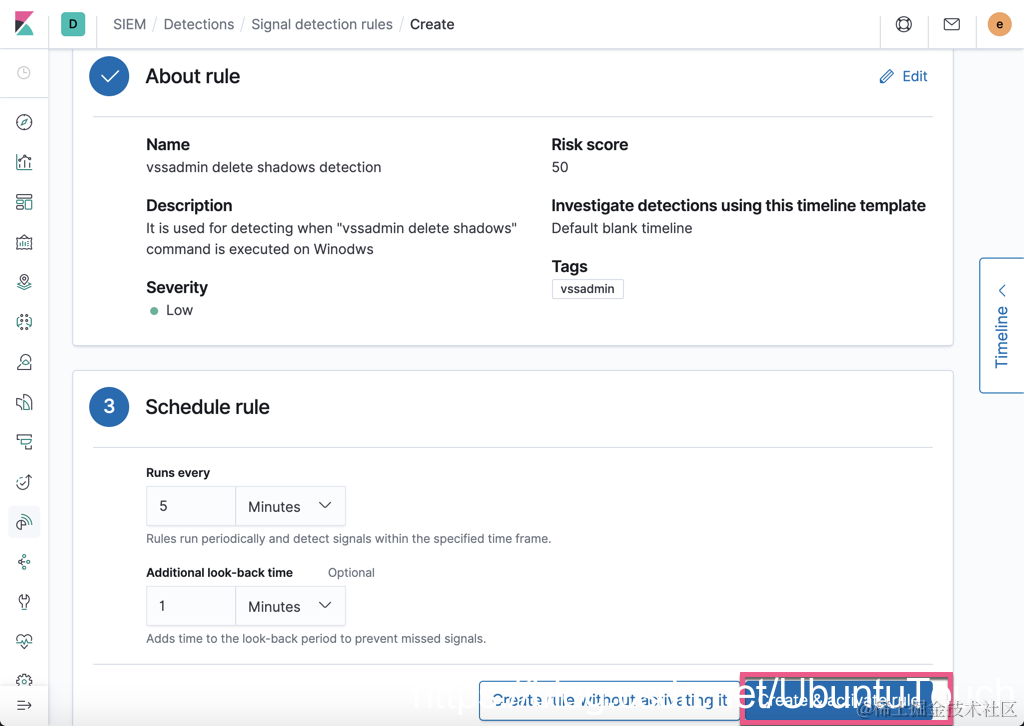Viewport: 1024px width, 726px height.
Task: Navigate to Detections breadcrumb
Action: [x=199, y=24]
